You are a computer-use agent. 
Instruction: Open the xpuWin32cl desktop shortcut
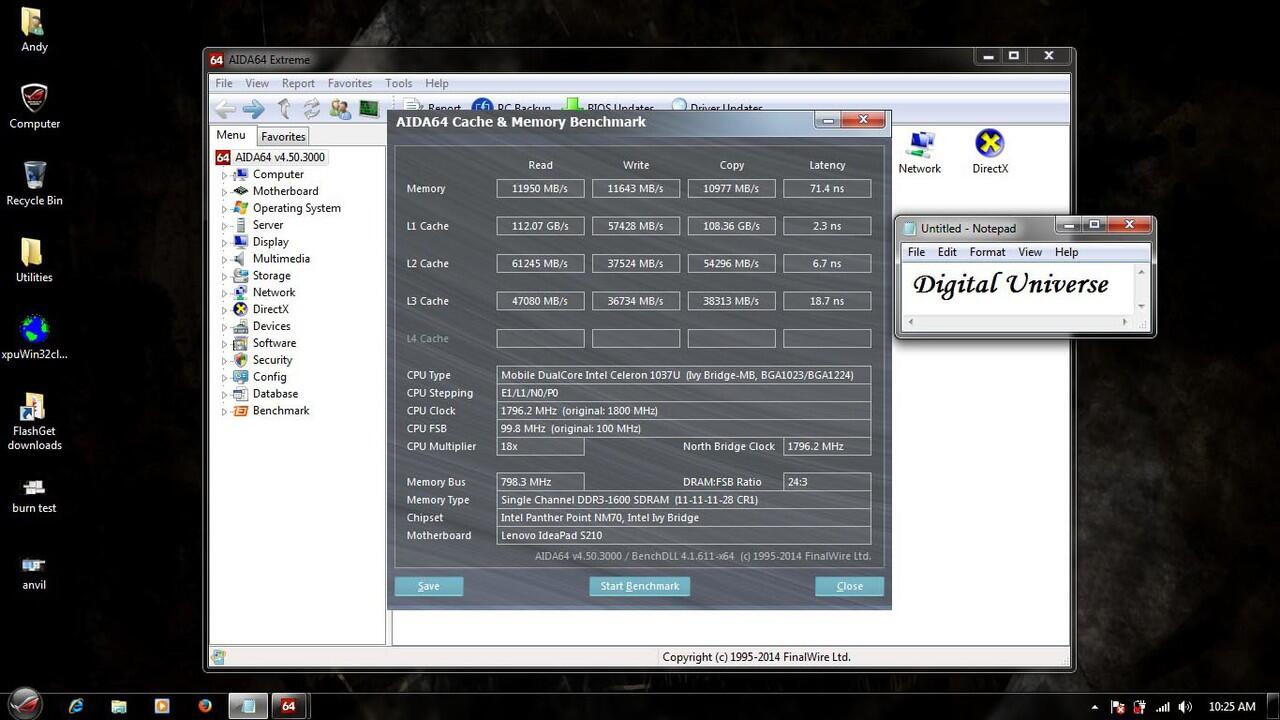(x=34, y=337)
